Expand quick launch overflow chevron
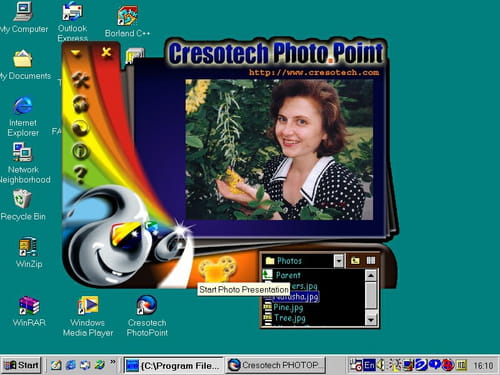 coord(113,361)
